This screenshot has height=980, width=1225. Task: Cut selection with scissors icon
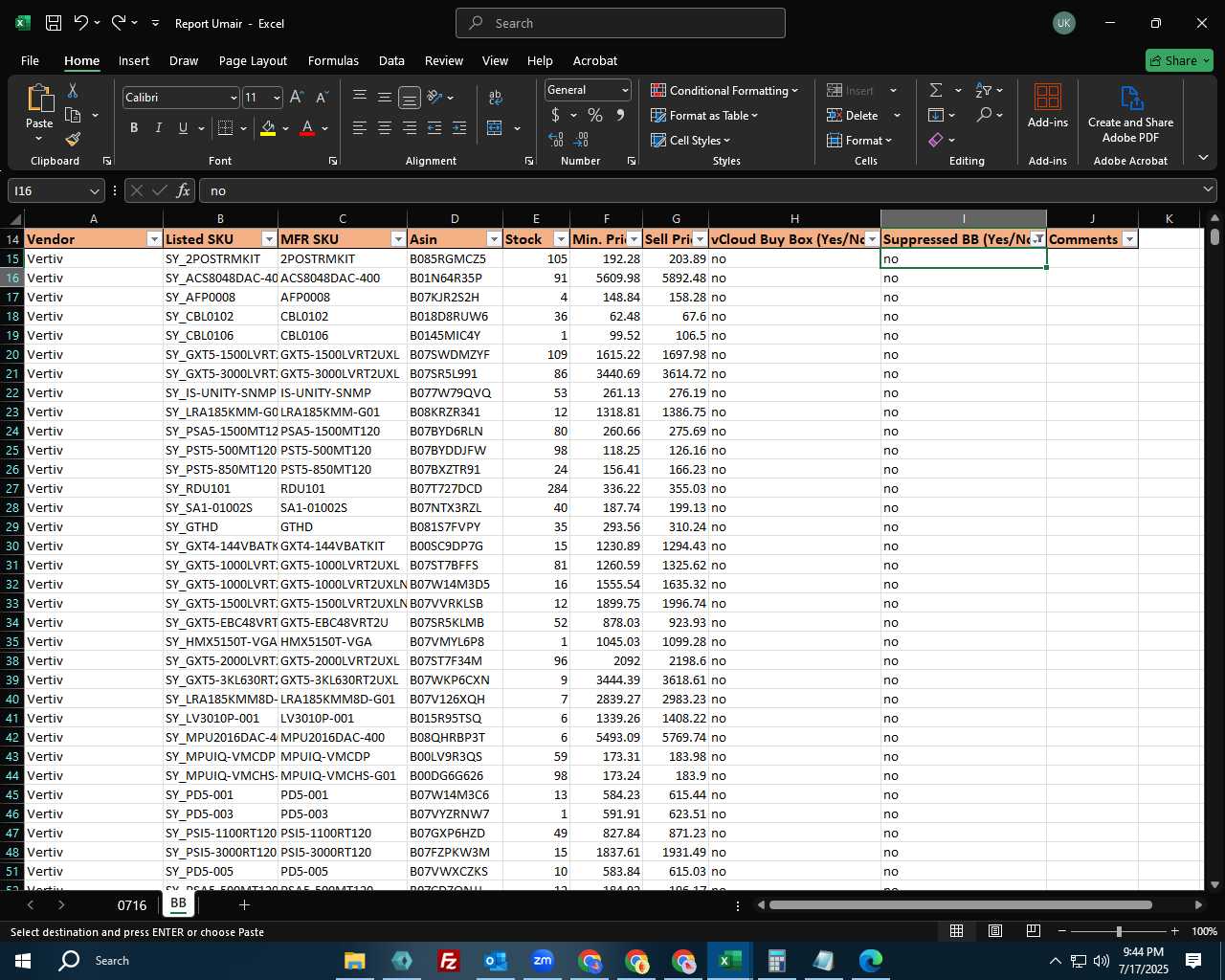73,90
